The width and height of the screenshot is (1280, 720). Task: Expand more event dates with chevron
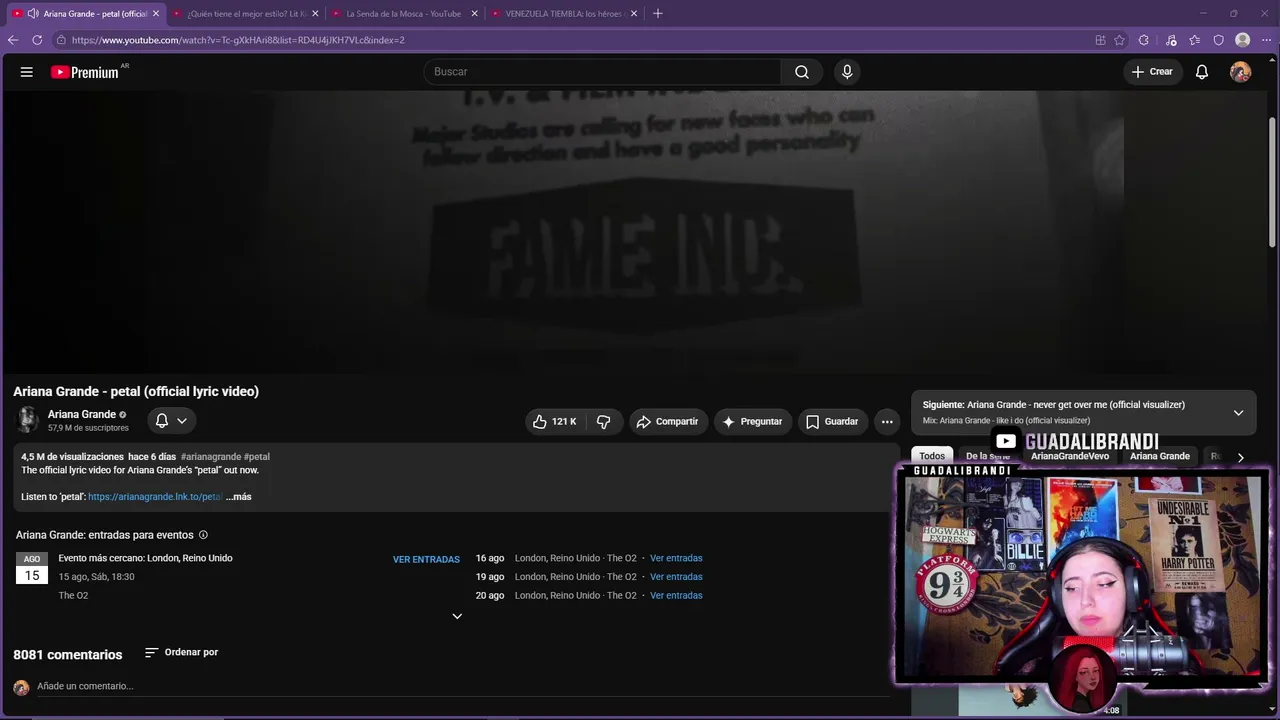pyautogui.click(x=457, y=616)
